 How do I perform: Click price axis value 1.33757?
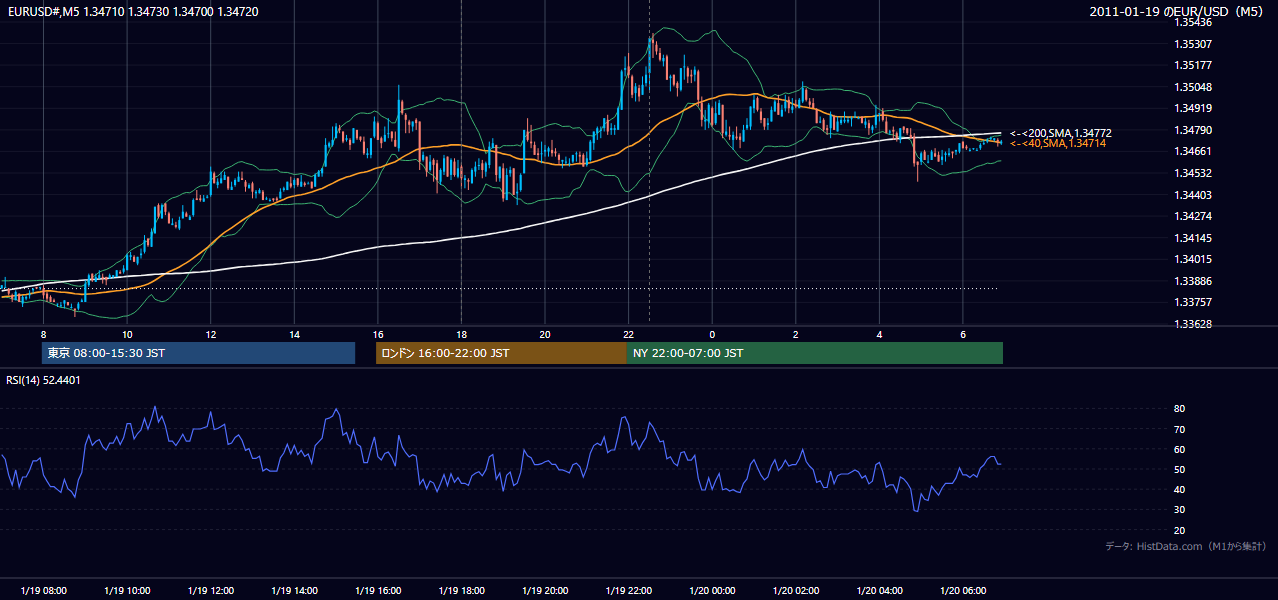click(1192, 302)
